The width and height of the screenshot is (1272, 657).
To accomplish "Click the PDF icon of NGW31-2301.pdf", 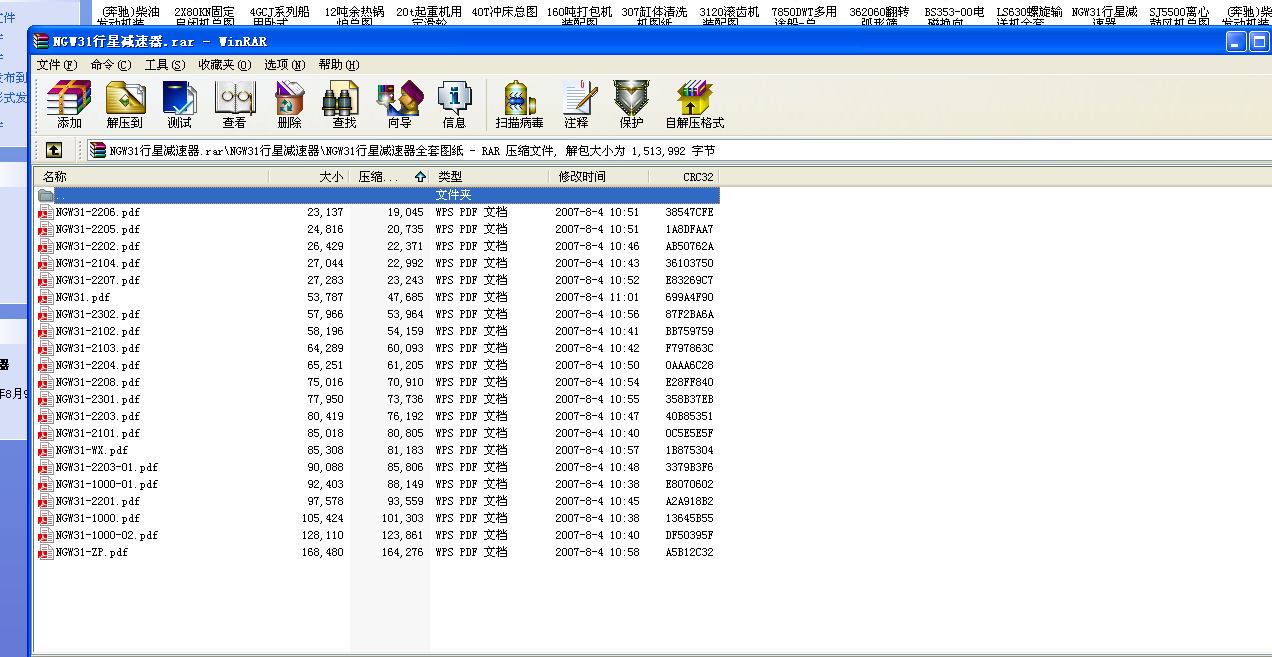I will point(44,399).
